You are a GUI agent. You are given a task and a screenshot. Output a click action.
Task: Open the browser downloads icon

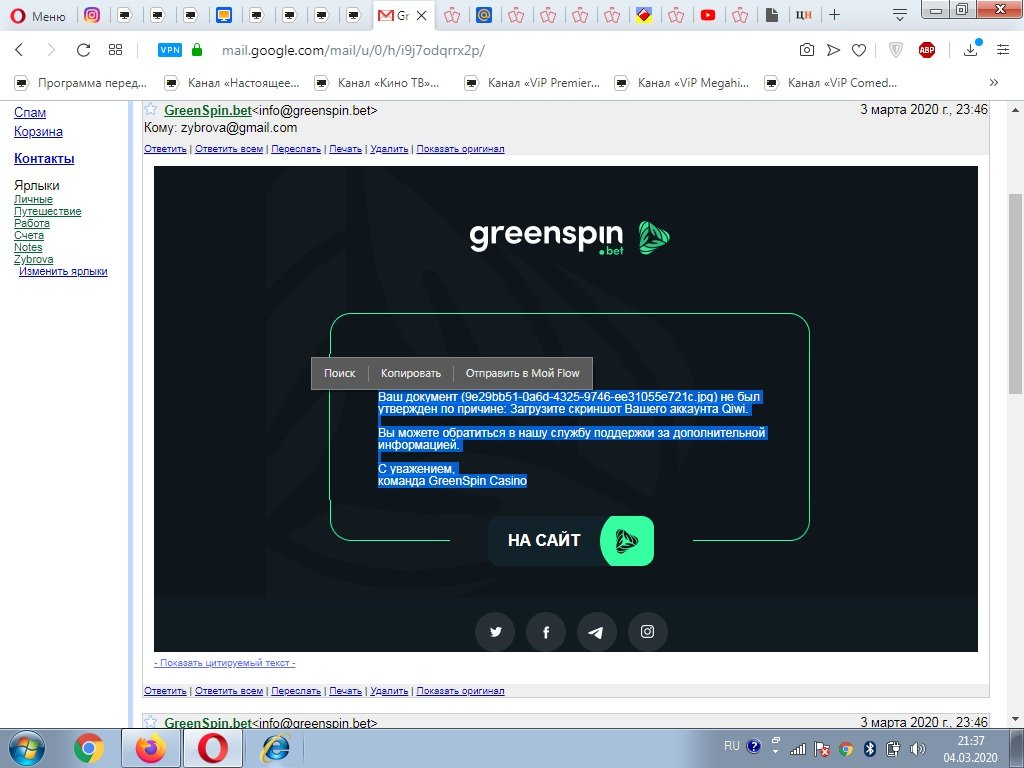tap(970, 50)
